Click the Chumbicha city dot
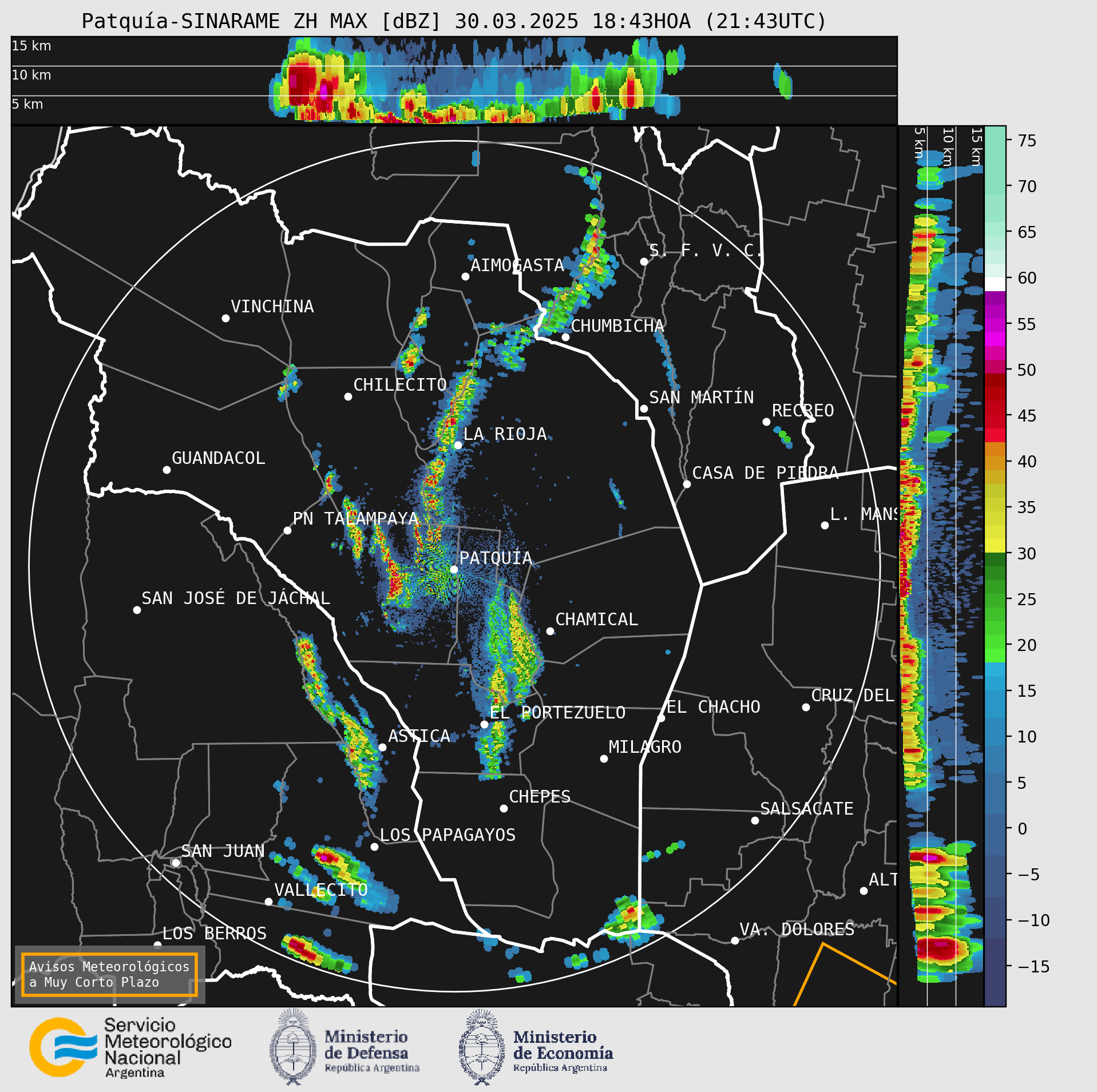Viewport: 1097px width, 1092px height. coord(565,337)
